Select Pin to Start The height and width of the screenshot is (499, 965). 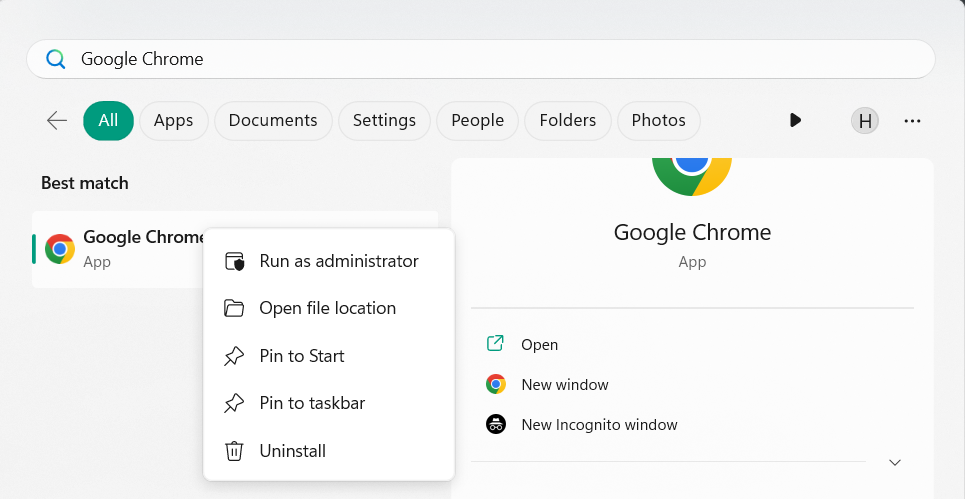(x=301, y=356)
